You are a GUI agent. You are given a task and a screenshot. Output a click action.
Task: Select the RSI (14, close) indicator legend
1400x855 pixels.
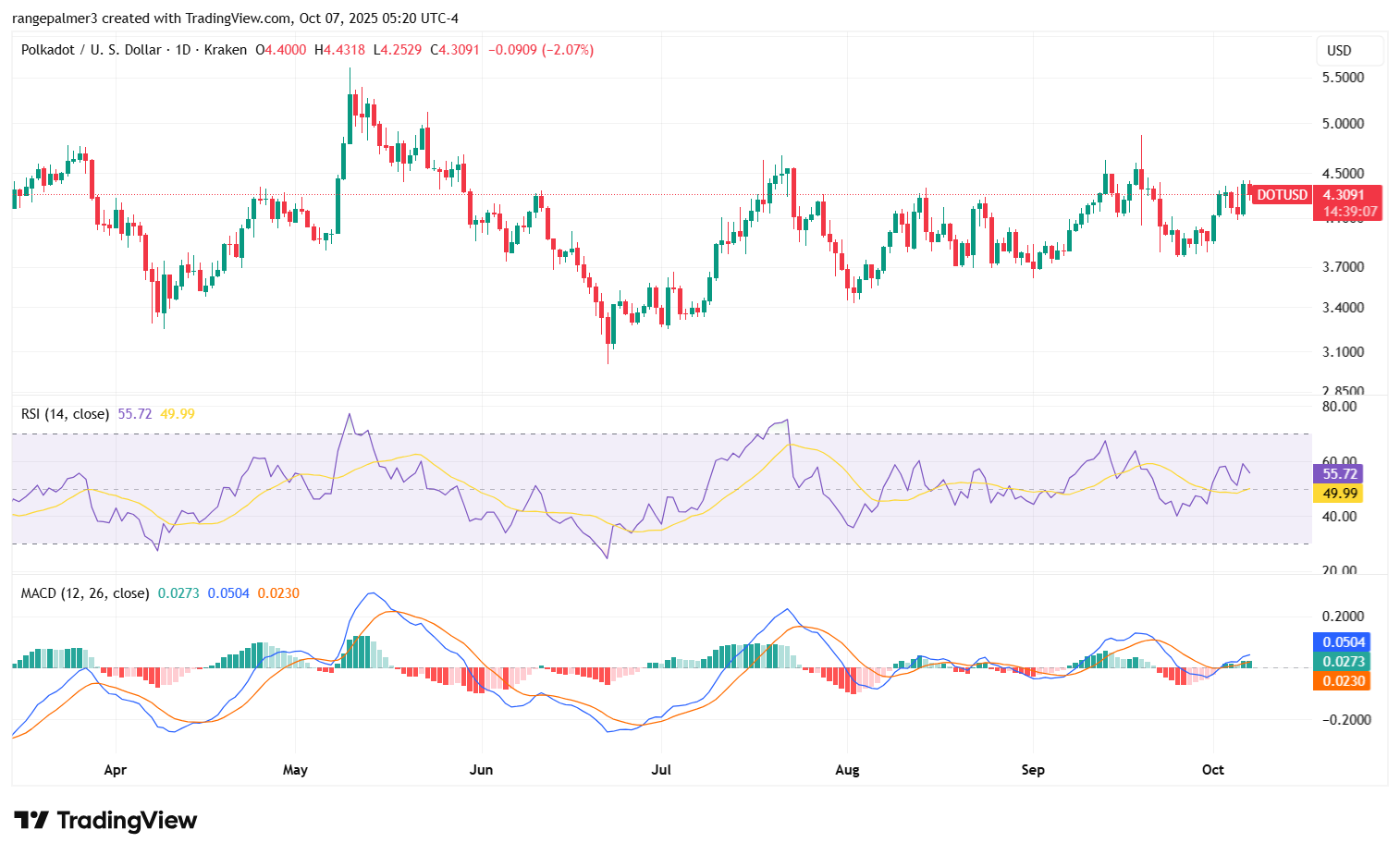[65, 414]
